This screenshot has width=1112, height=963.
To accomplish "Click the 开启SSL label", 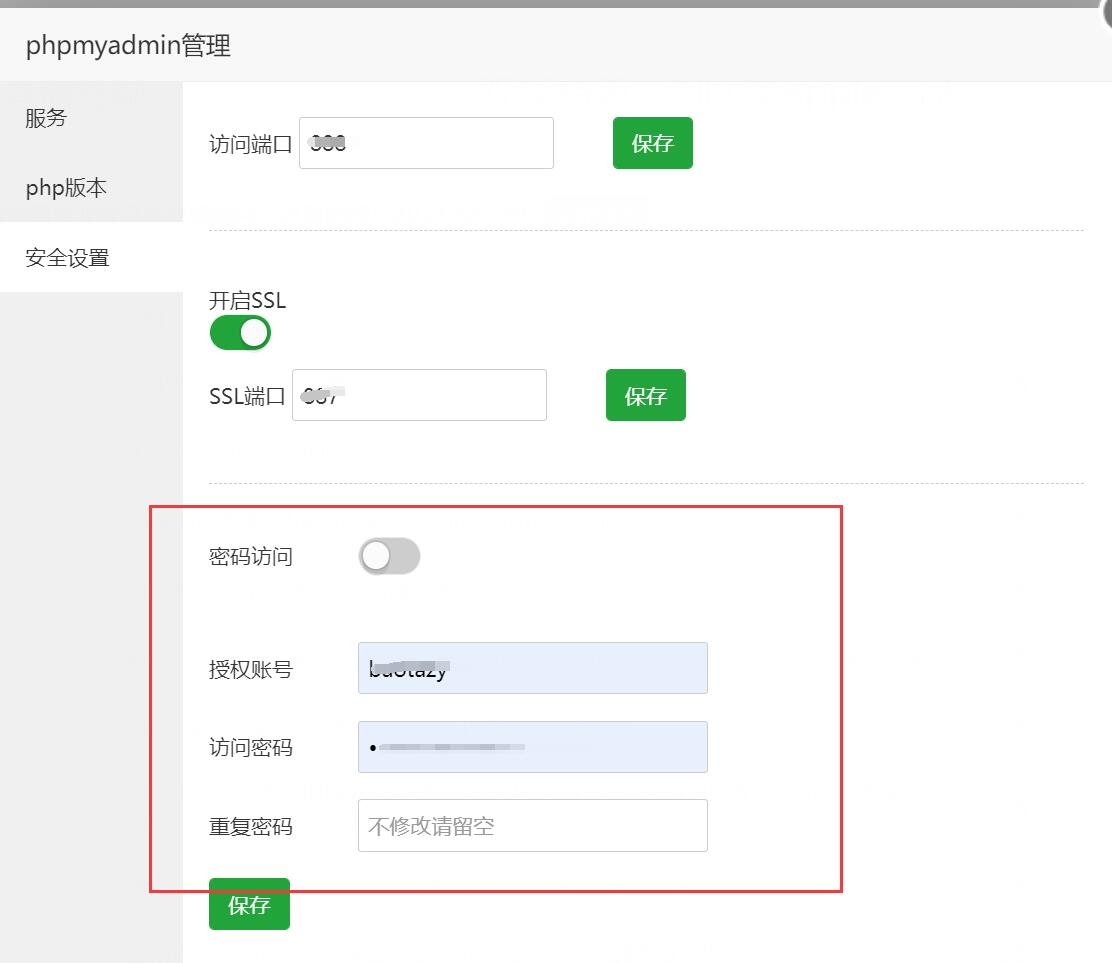I will (x=248, y=300).
